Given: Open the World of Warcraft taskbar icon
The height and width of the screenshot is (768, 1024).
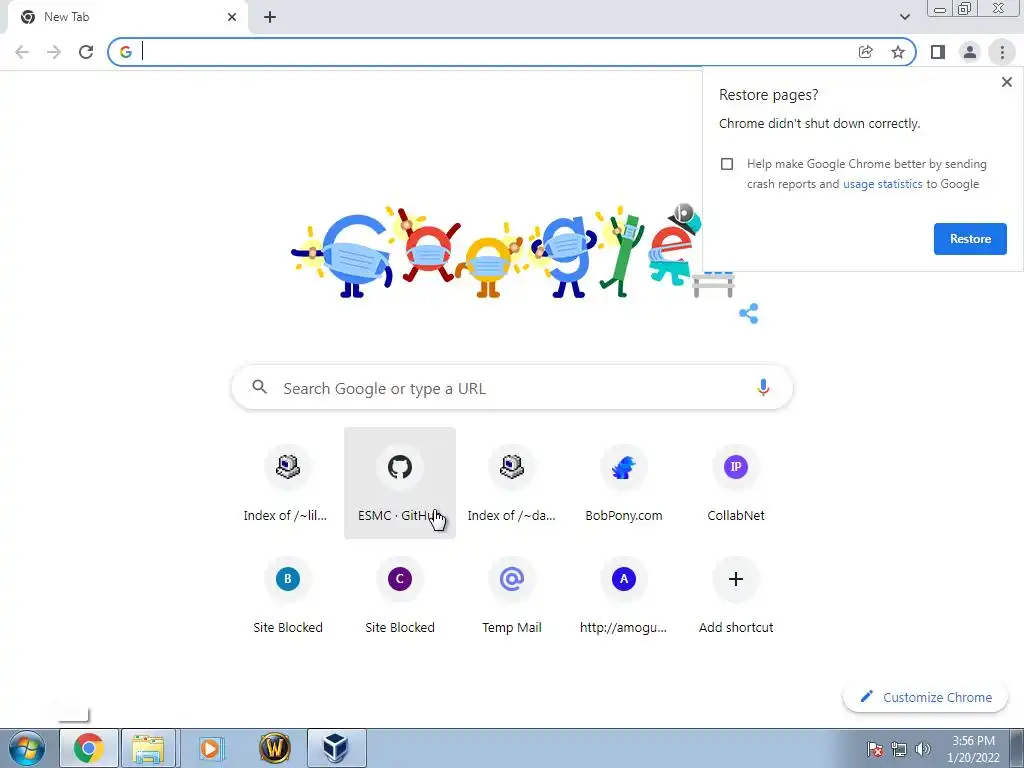Looking at the screenshot, I should pos(274,748).
